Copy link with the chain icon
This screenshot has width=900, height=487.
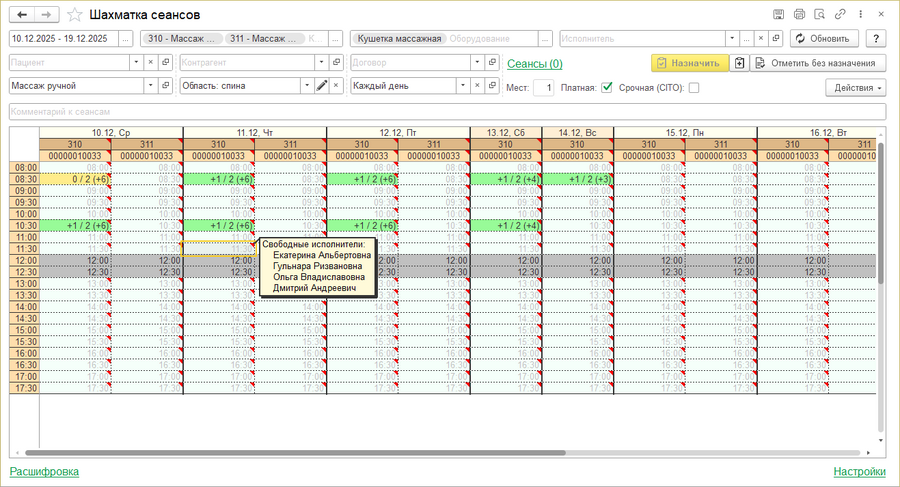(839, 15)
